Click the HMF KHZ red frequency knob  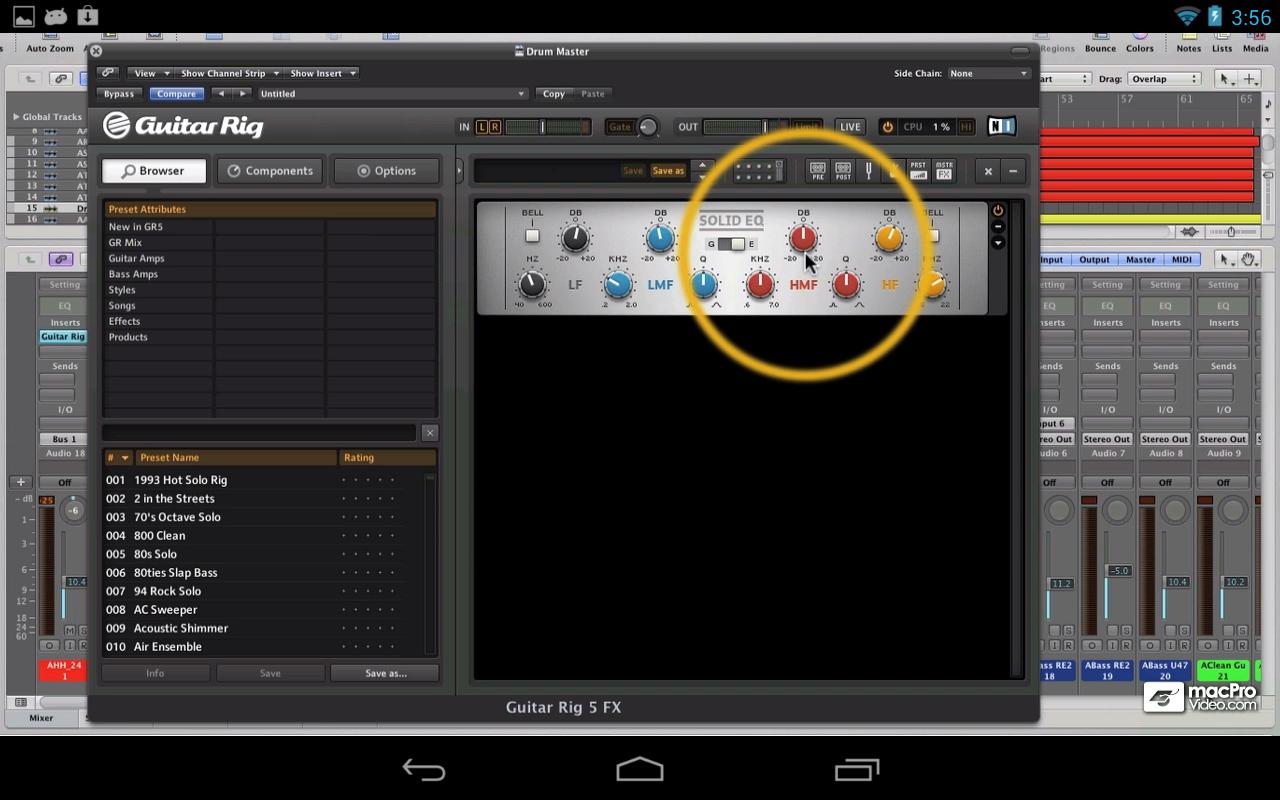pos(760,285)
